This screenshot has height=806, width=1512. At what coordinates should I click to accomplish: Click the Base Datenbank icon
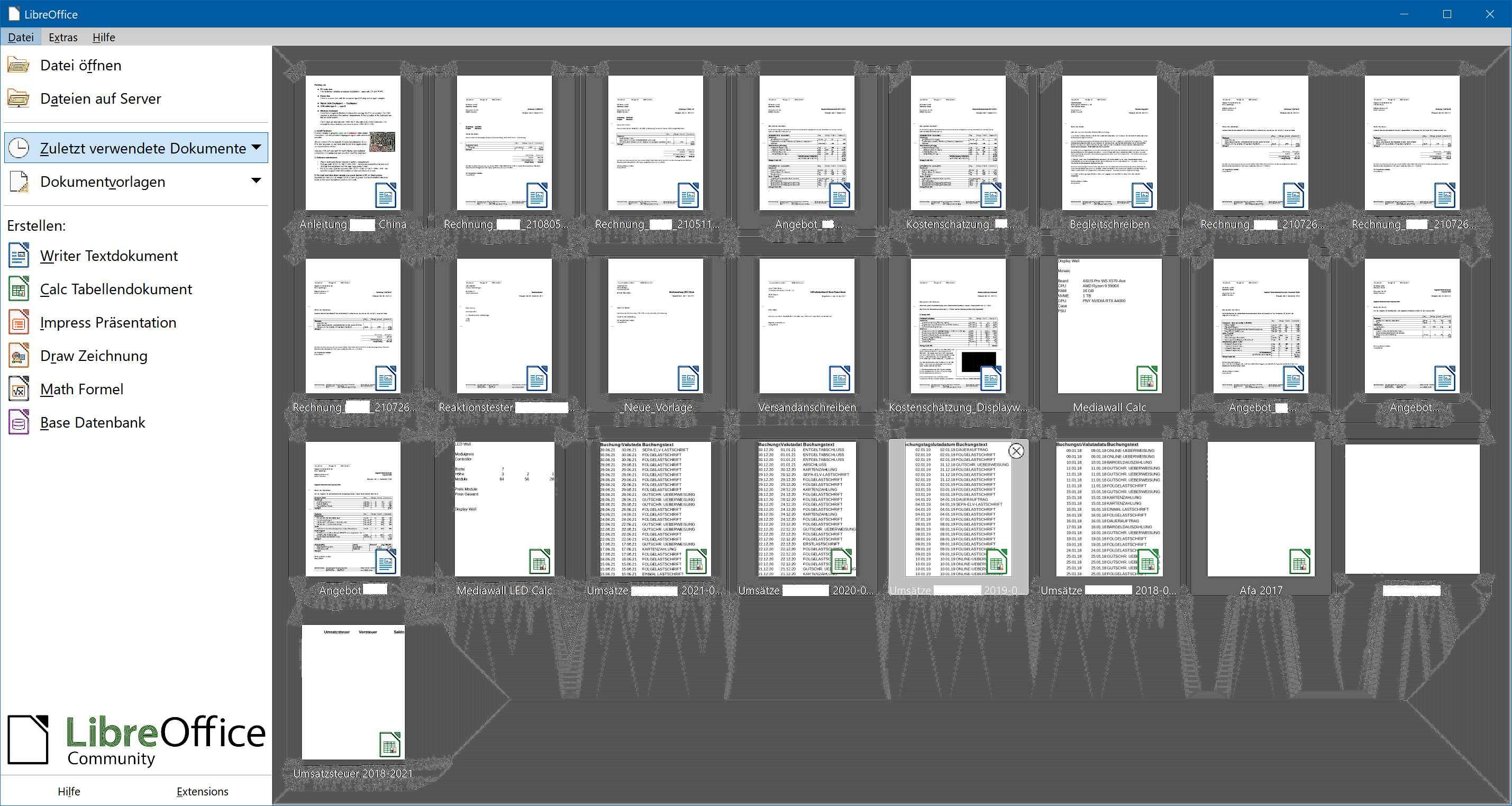(x=19, y=423)
